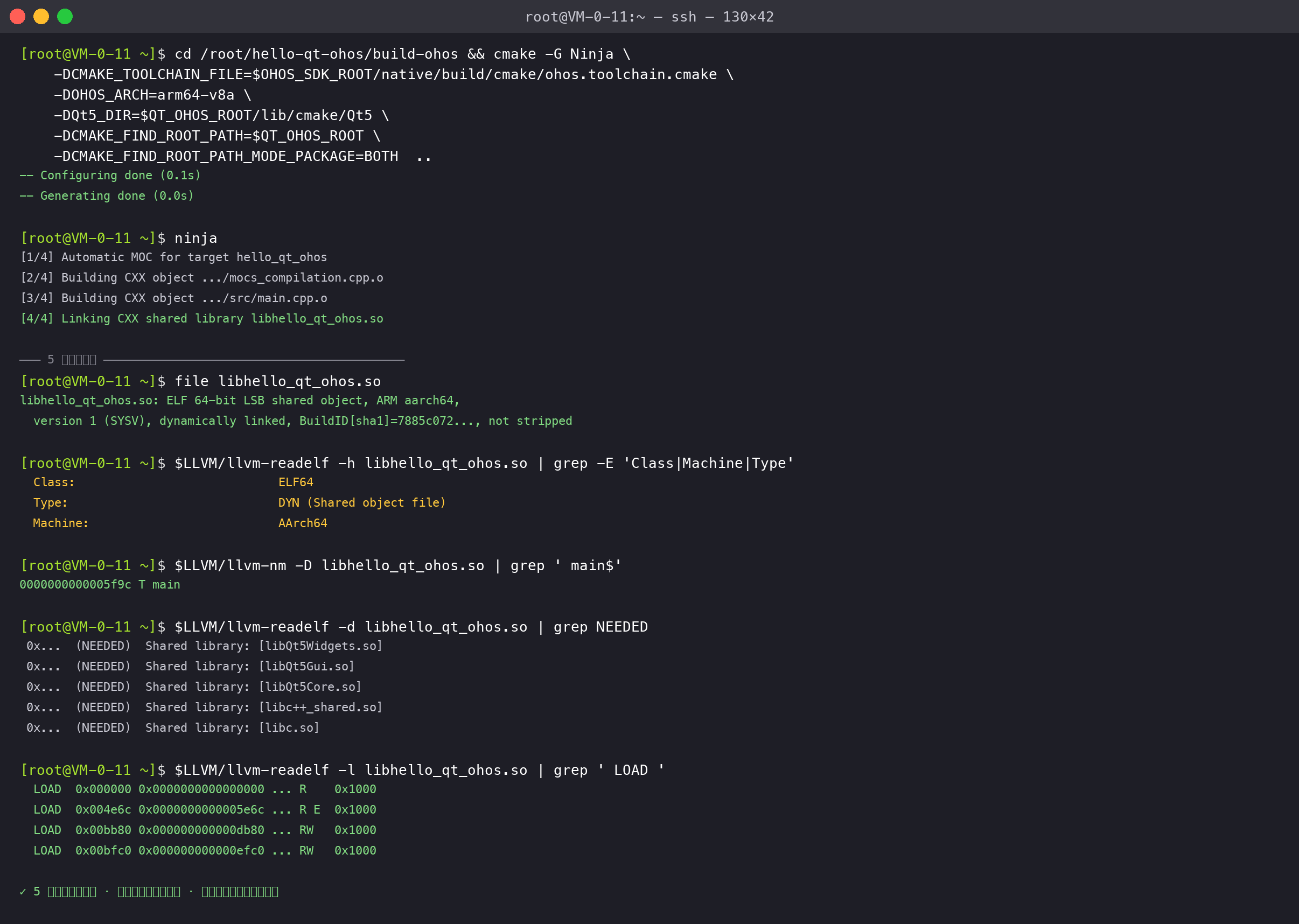1299x924 pixels.
Task: Click the green checkmark summary line at bottom
Action: (149, 892)
